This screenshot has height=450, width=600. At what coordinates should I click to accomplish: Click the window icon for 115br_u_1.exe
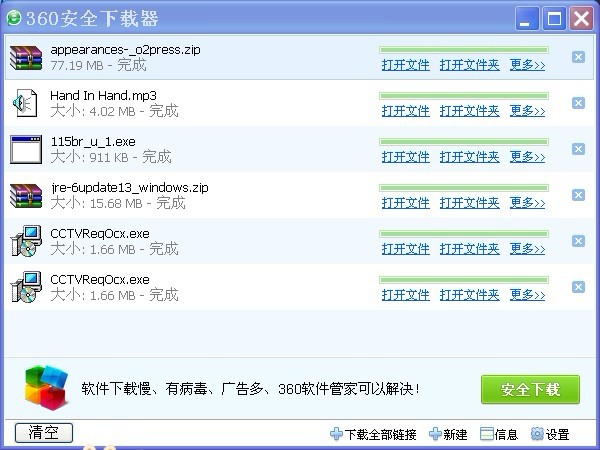pos(26,149)
